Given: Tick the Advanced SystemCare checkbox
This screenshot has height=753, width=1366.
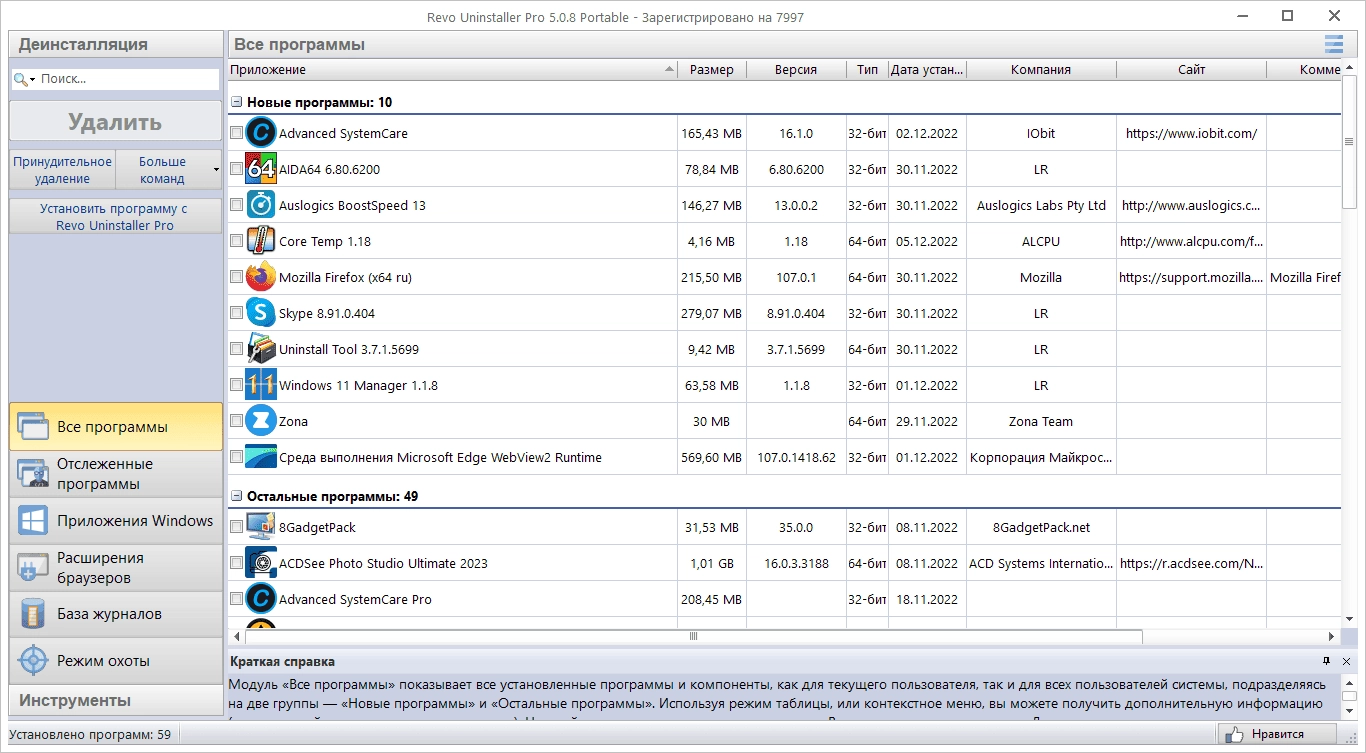Looking at the screenshot, I should point(236,133).
